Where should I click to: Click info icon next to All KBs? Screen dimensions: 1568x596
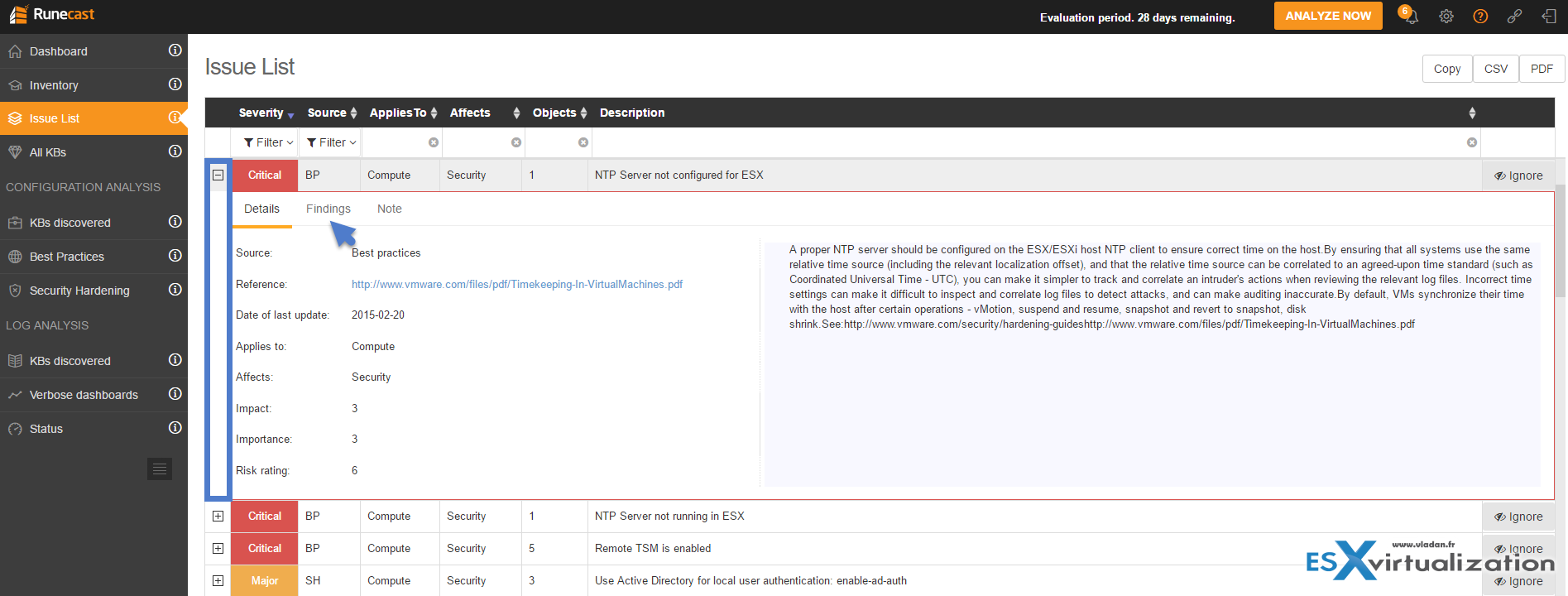coord(175,151)
